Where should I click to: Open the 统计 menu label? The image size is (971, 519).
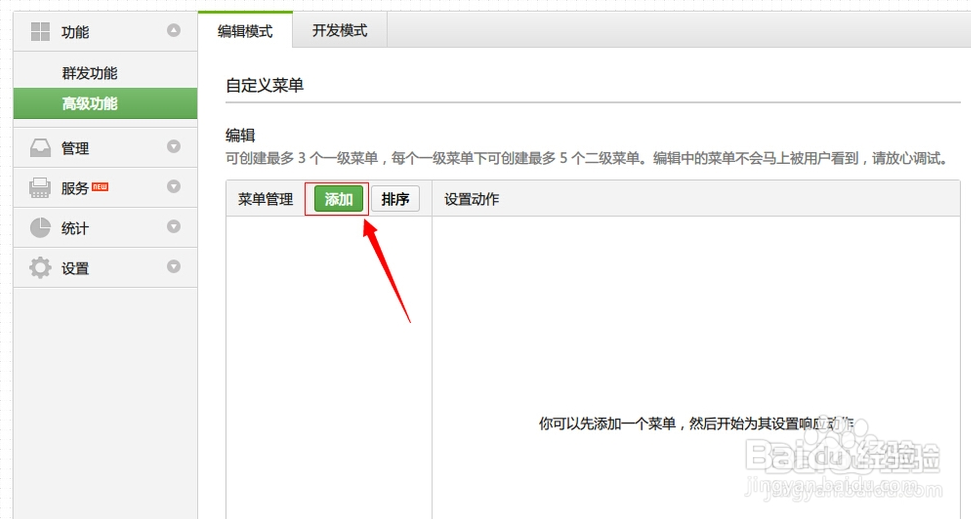(75, 229)
